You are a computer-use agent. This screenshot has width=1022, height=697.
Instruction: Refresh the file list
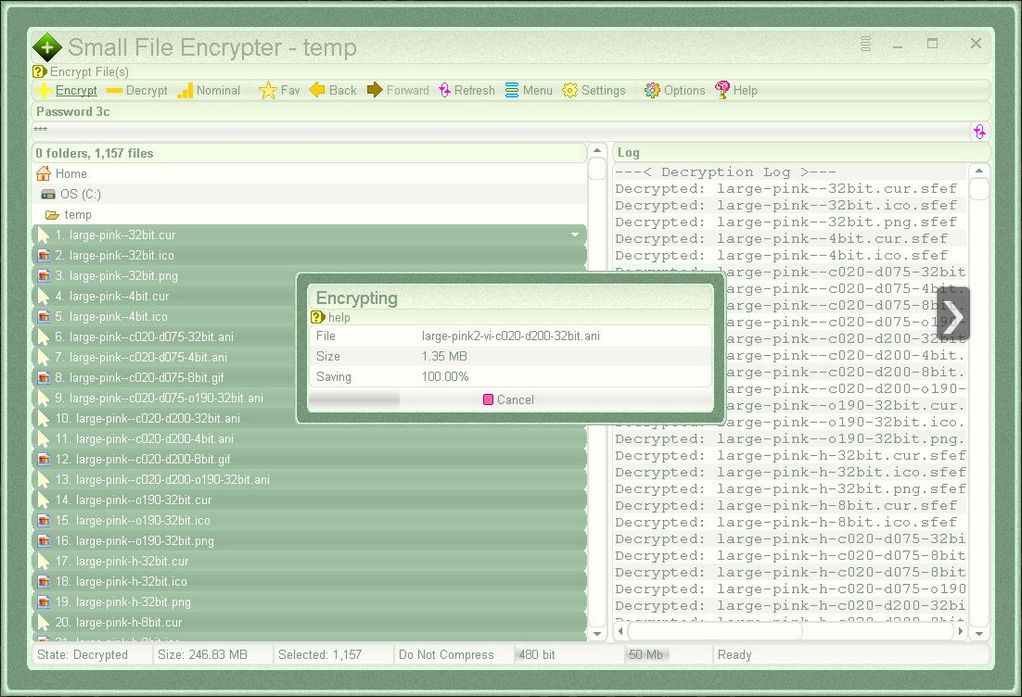tap(467, 91)
